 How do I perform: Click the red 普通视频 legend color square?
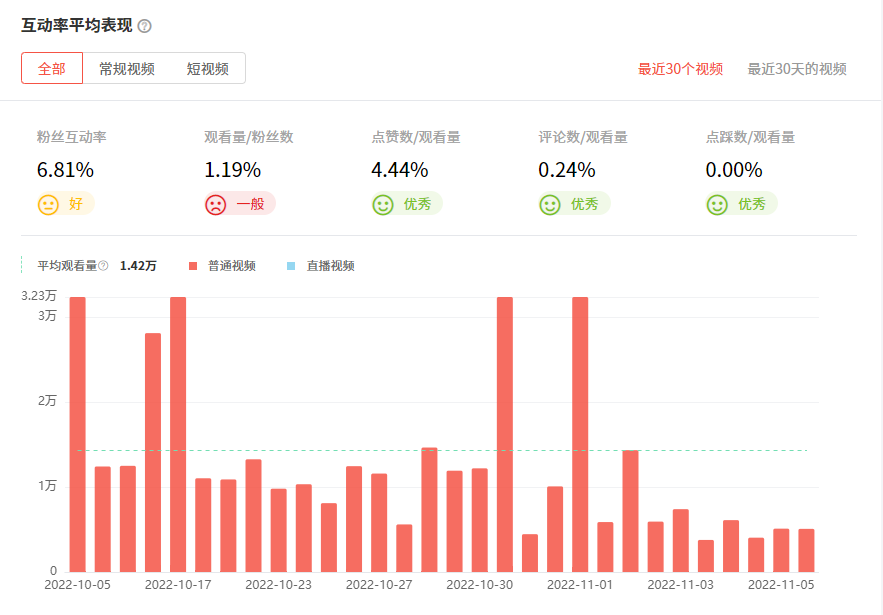(x=193, y=266)
